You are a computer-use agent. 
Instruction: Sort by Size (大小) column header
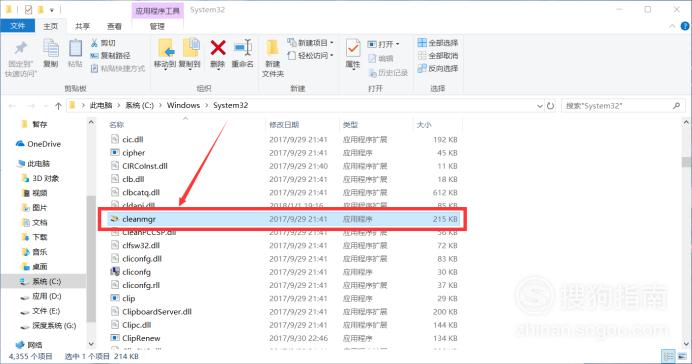pos(424,125)
